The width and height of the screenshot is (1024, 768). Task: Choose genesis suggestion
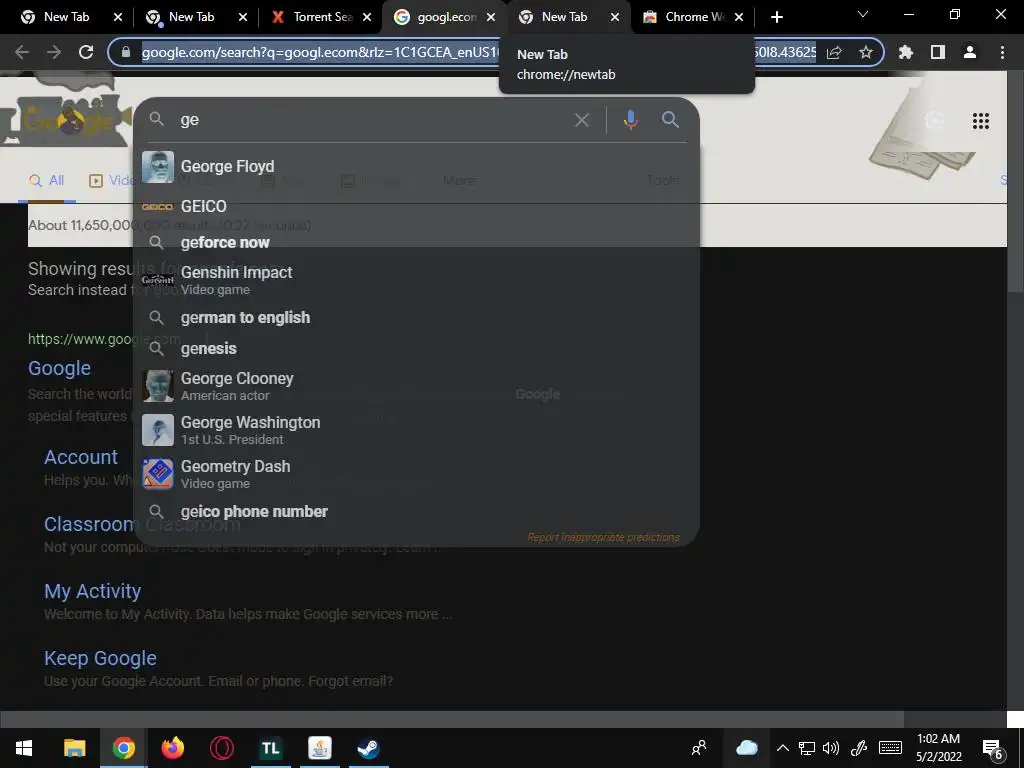pos(416,349)
